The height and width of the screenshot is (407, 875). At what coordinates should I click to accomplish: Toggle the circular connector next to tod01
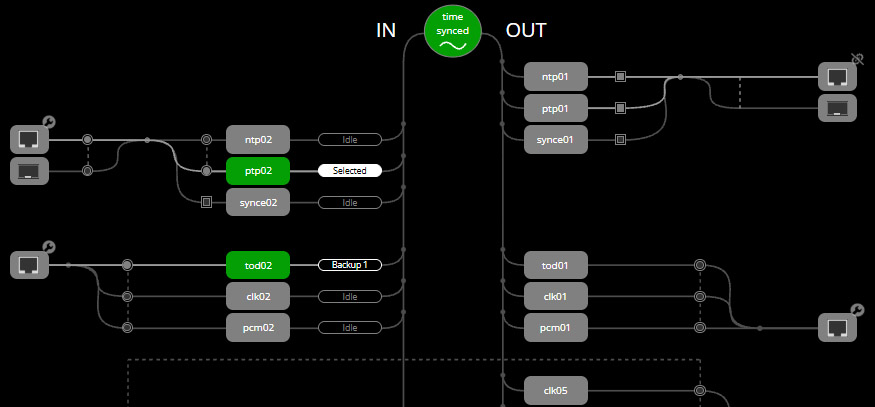(700, 265)
